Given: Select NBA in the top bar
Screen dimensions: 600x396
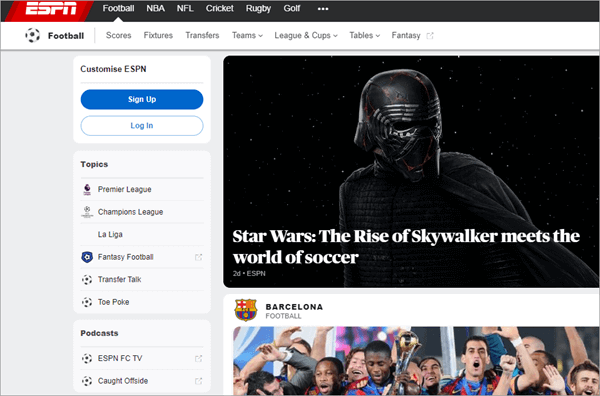Looking at the screenshot, I should [x=155, y=8].
